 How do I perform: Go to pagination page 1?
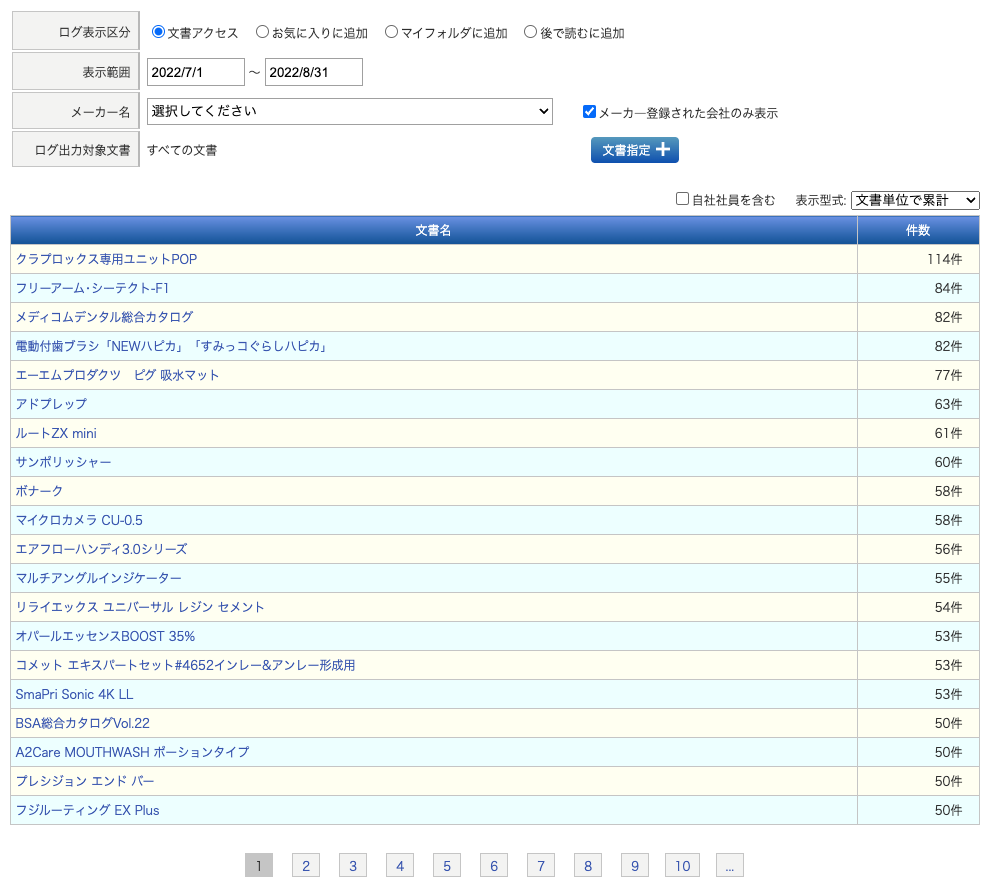[x=259, y=865]
